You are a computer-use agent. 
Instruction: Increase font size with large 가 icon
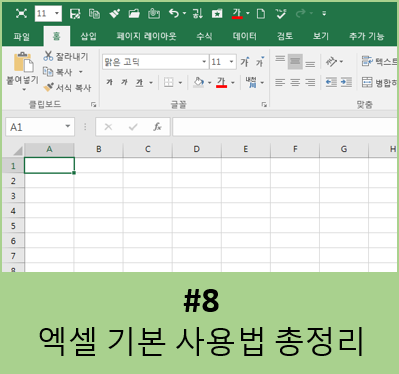[x=245, y=62]
